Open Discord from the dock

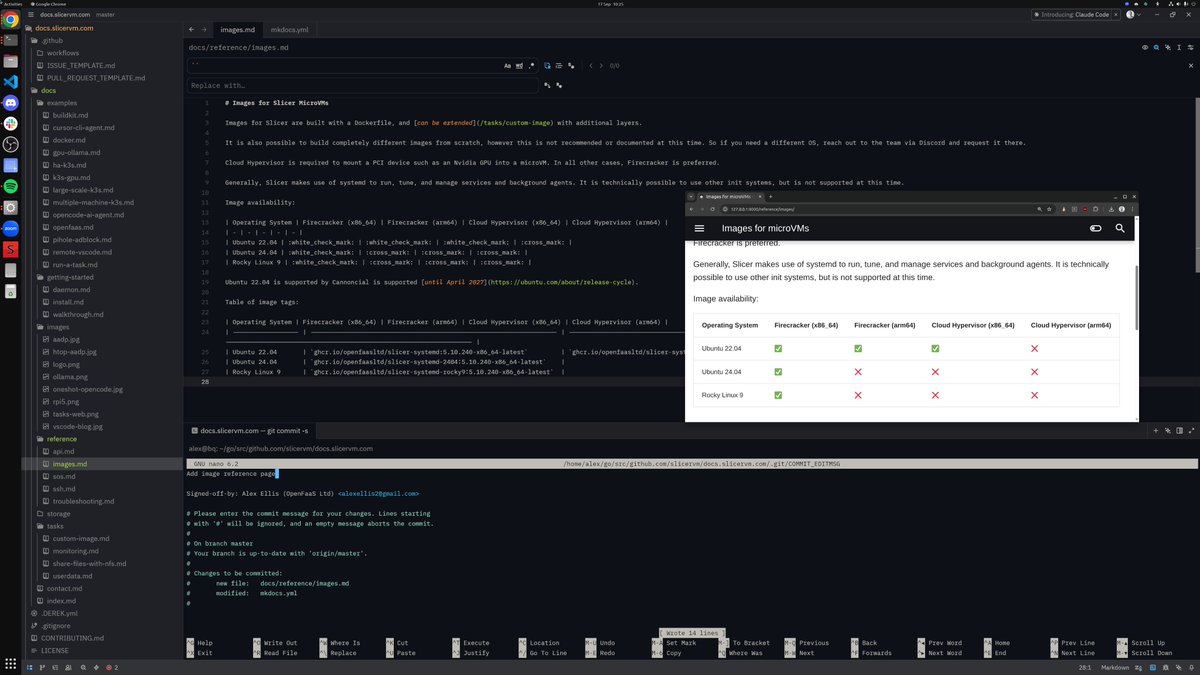coord(11,102)
